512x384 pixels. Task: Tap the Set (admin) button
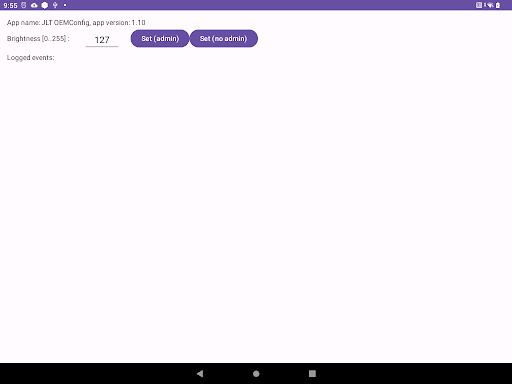[160, 39]
